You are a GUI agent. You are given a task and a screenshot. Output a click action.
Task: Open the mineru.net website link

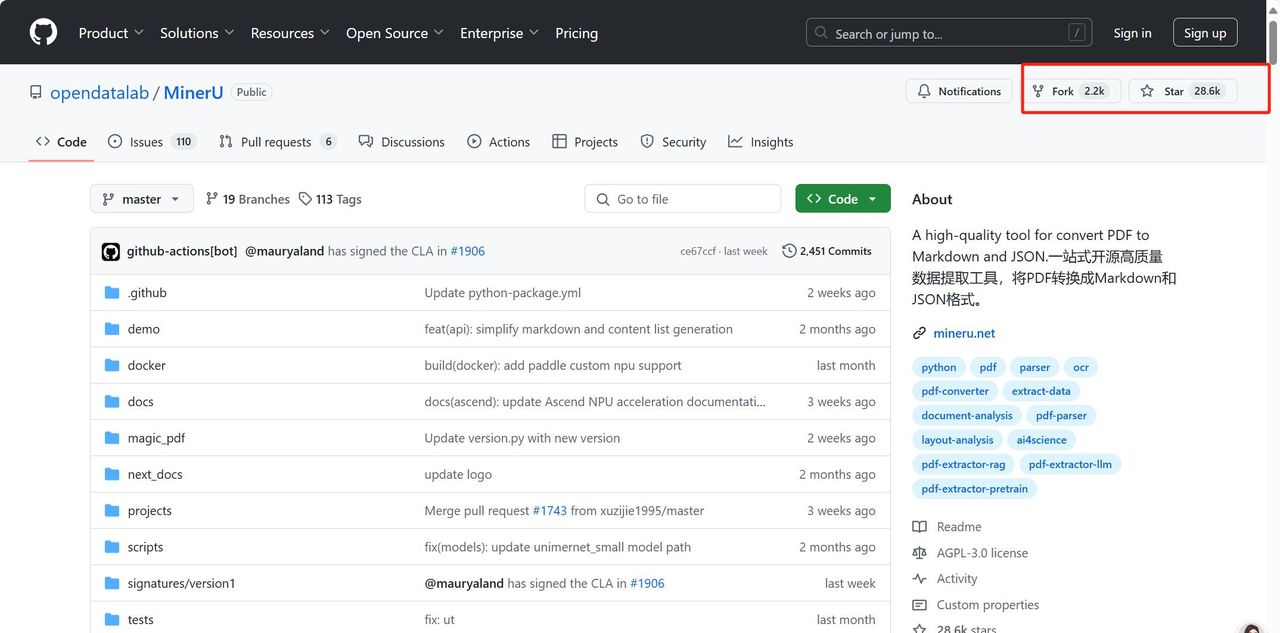point(964,333)
